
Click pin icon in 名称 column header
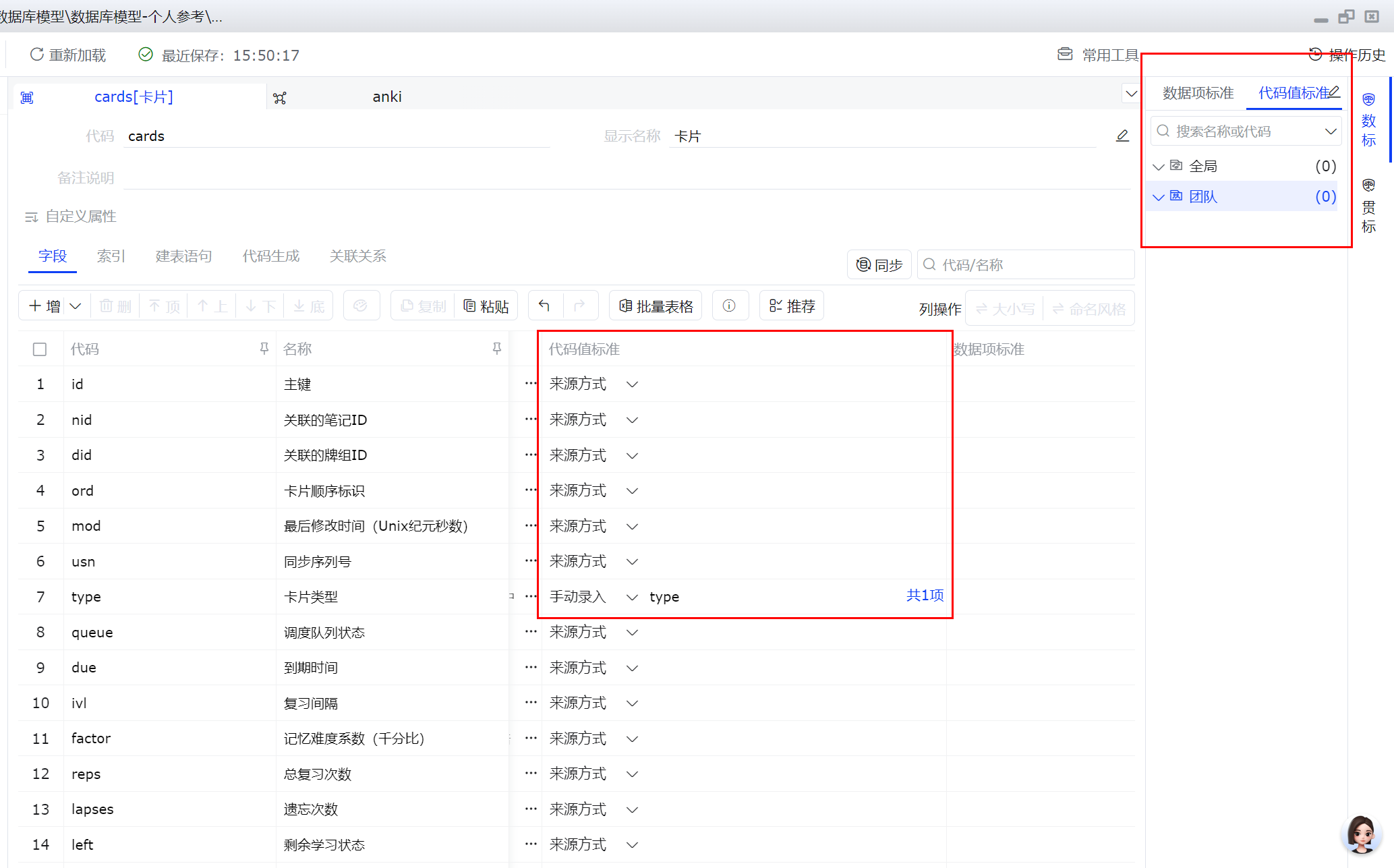tap(497, 349)
